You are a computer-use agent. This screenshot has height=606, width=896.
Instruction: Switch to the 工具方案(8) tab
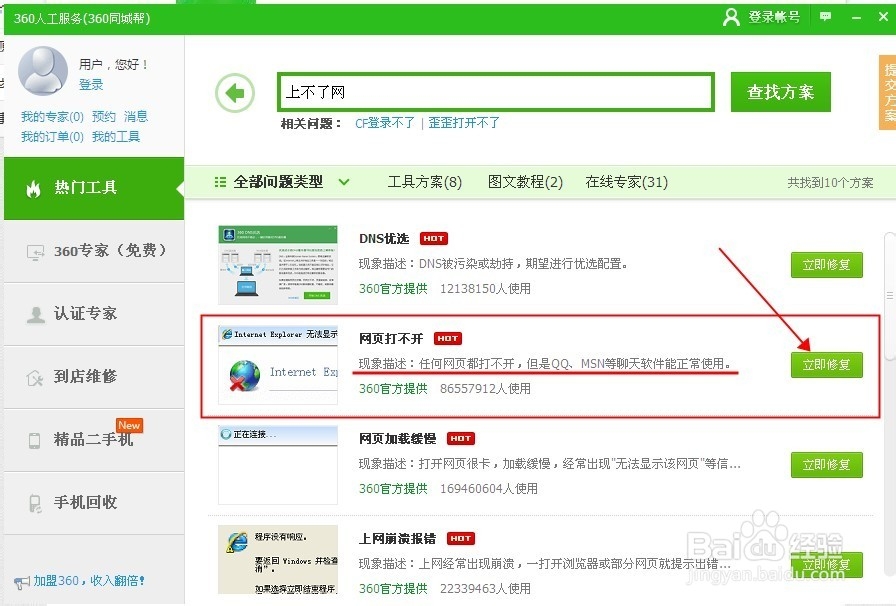[x=425, y=182]
